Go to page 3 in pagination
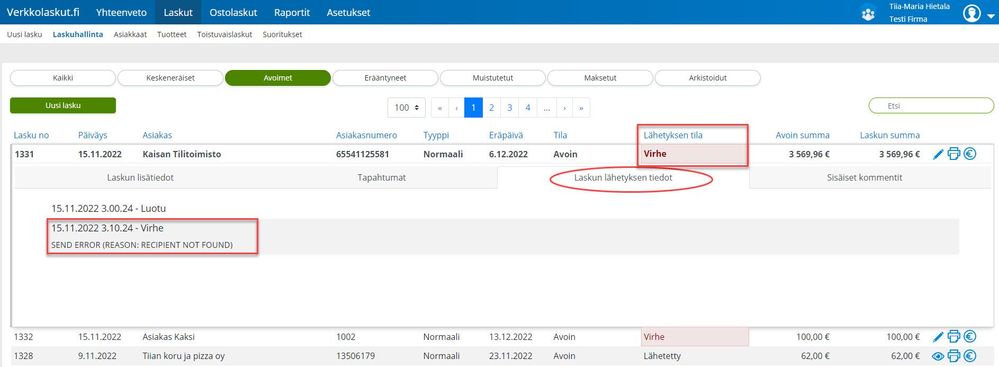The width and height of the screenshot is (999, 367). click(x=510, y=108)
